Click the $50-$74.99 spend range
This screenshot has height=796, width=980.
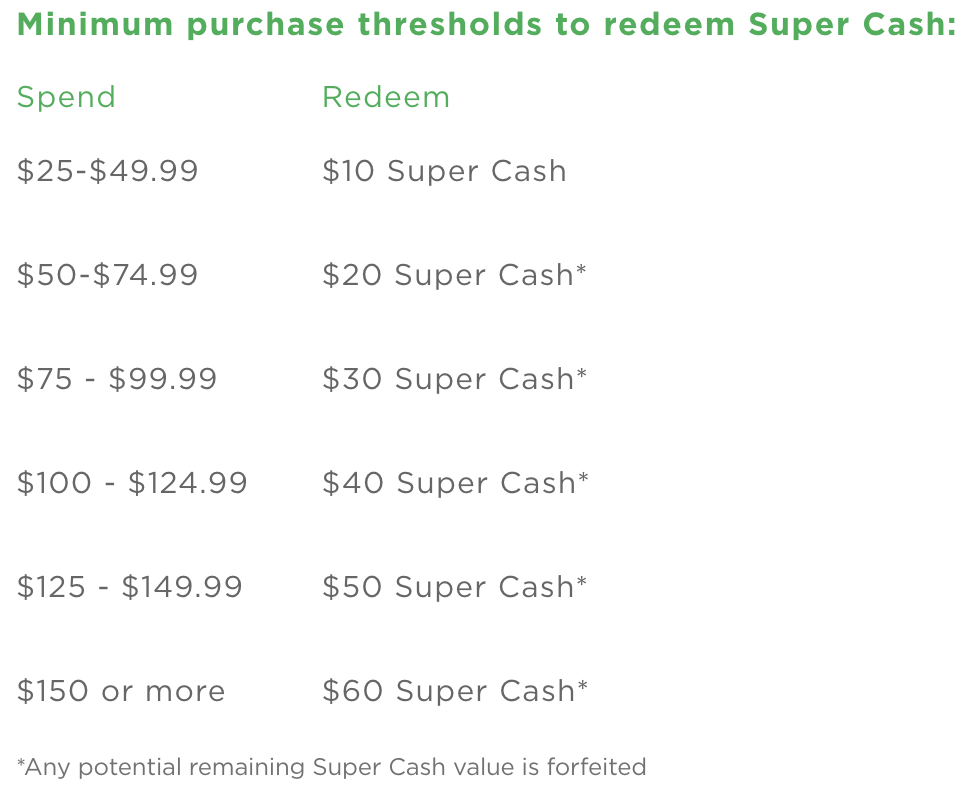click(x=108, y=275)
